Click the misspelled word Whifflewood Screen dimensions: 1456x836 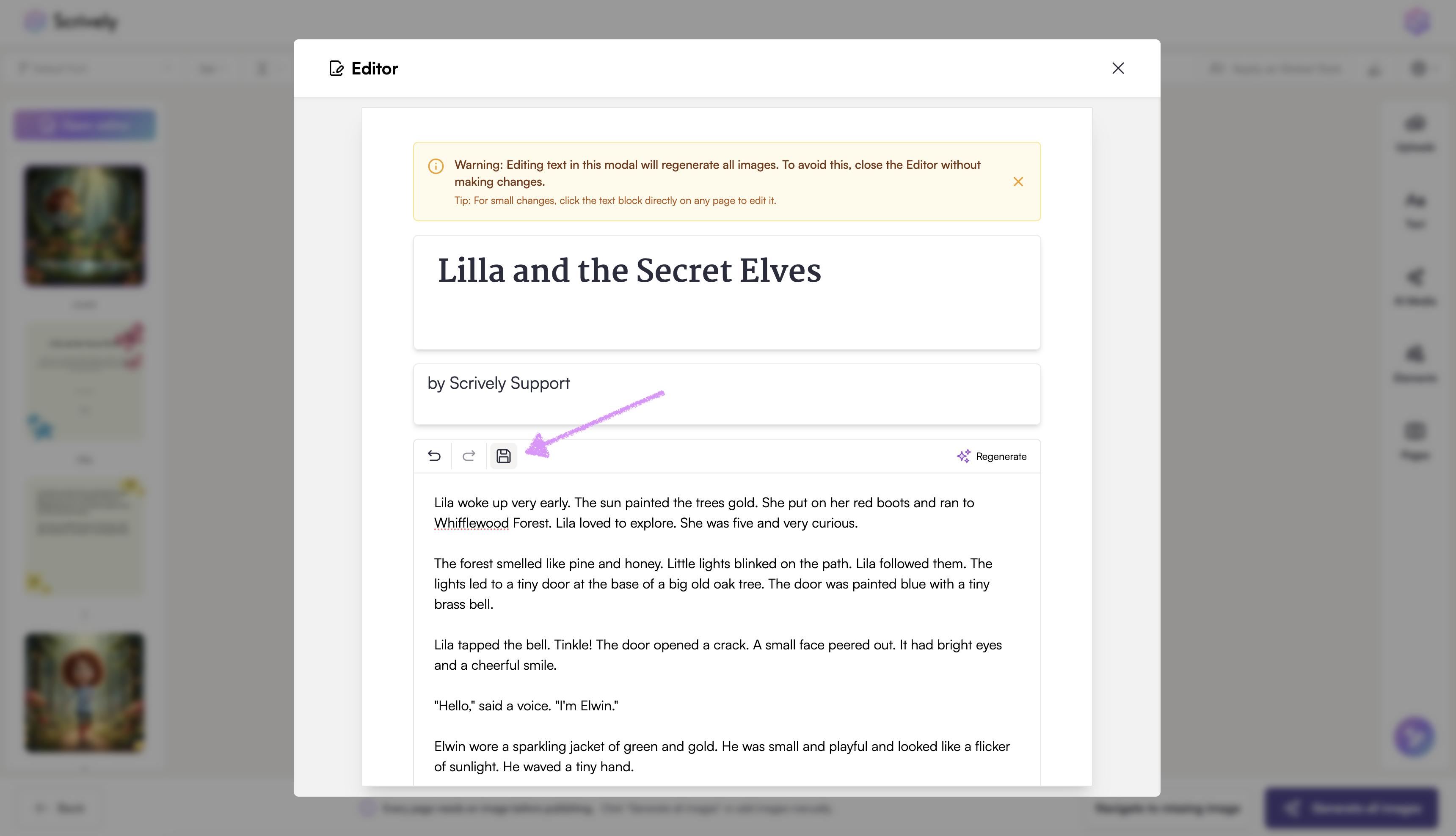(471, 523)
